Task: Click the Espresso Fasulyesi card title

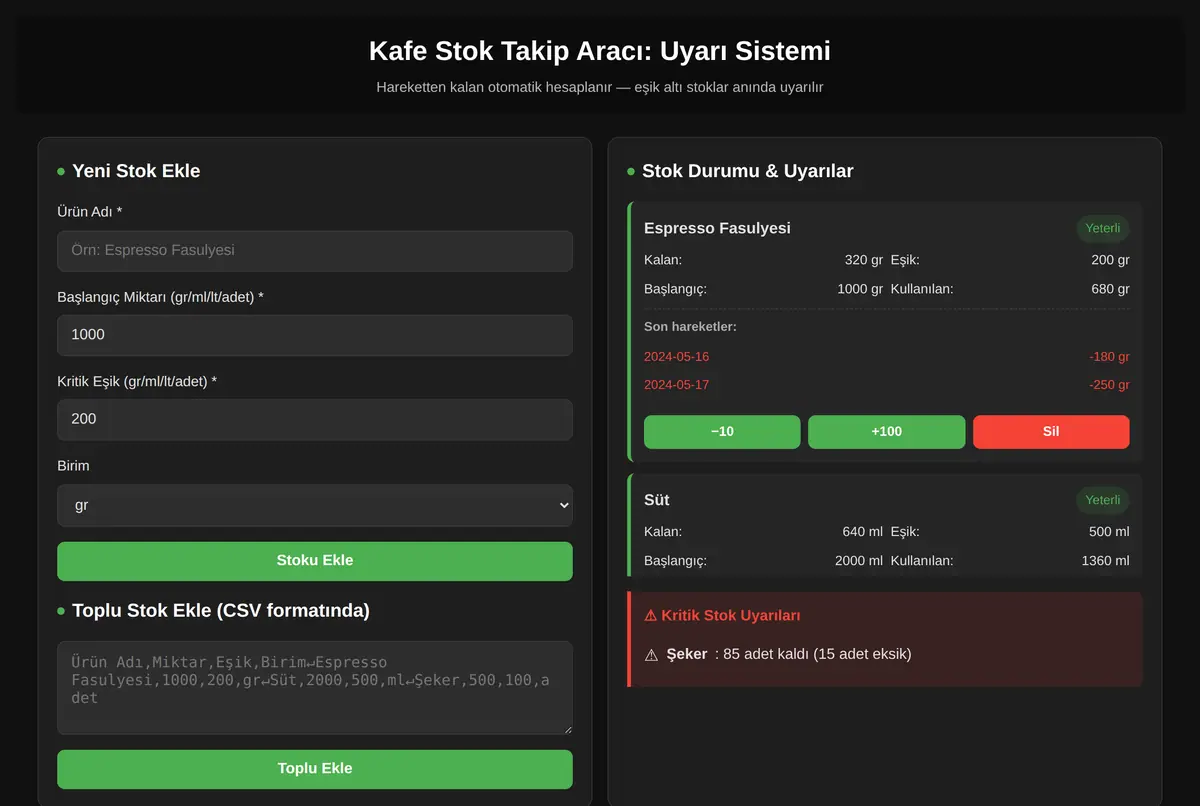Action: [717, 228]
